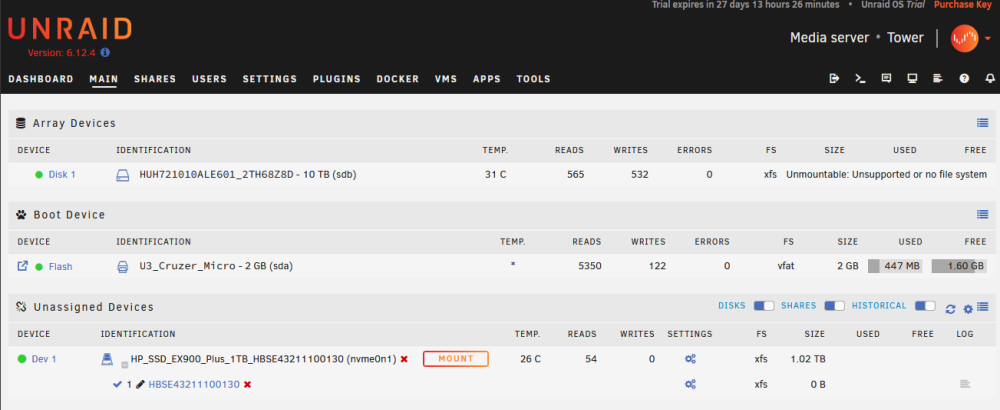This screenshot has height=410, width=1000.
Task: Click the Tower server name
Action: (x=905, y=38)
